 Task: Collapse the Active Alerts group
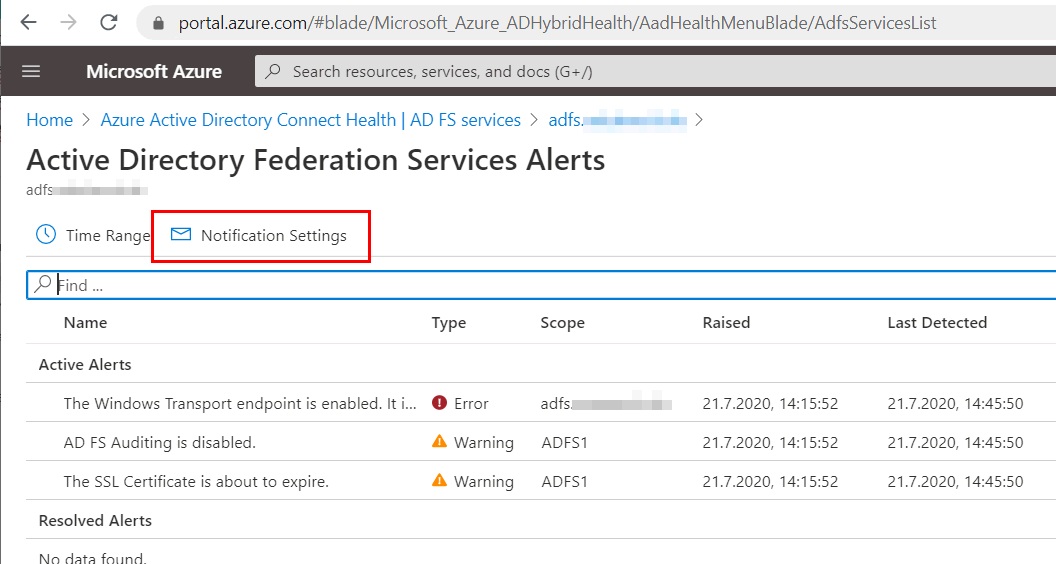pos(85,365)
